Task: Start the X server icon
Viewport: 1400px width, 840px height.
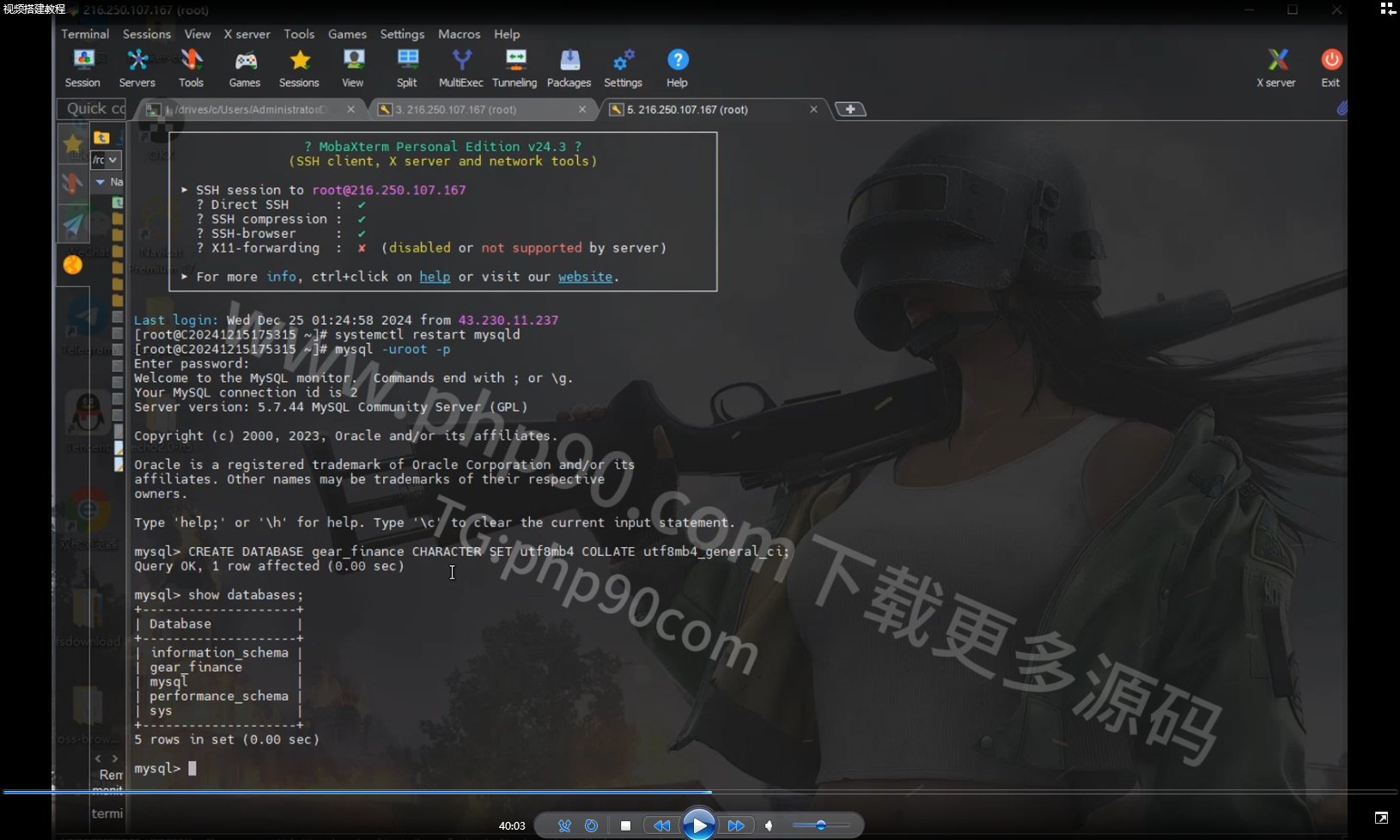Action: click(1276, 68)
